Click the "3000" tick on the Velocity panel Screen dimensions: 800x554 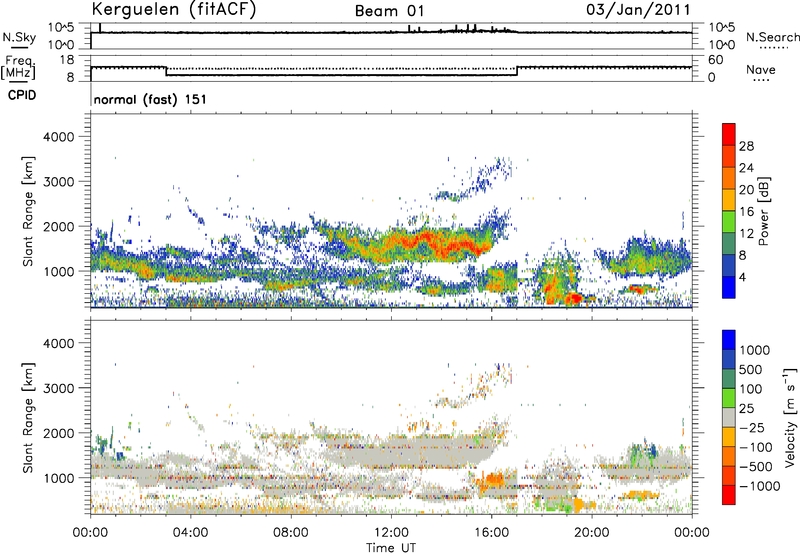coord(58,388)
